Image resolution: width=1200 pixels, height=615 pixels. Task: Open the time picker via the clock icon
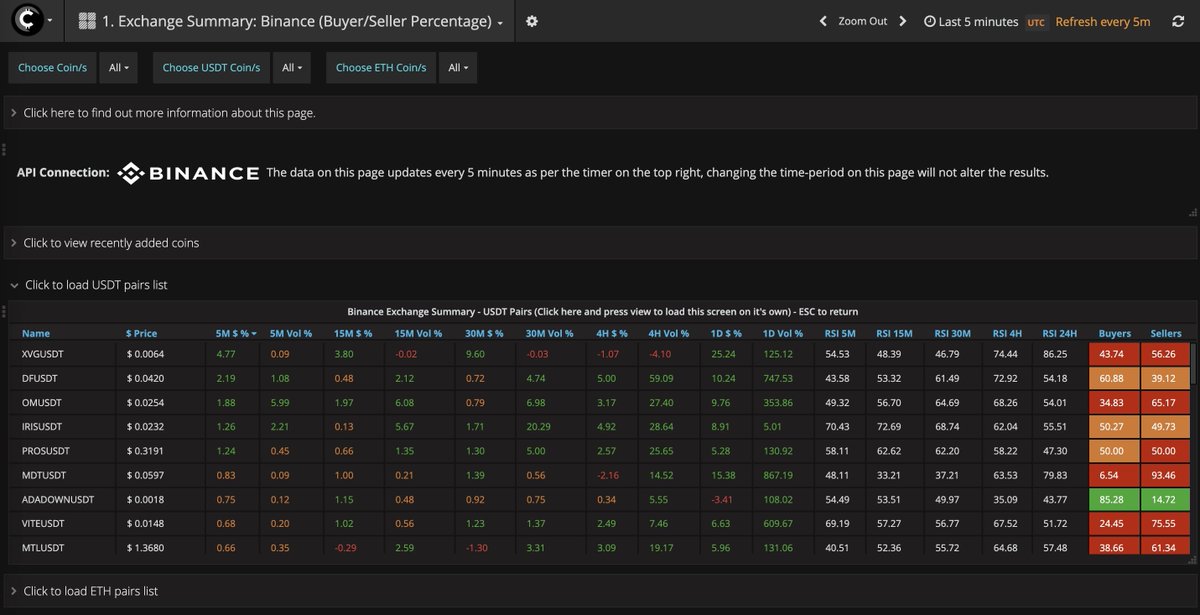tap(929, 21)
